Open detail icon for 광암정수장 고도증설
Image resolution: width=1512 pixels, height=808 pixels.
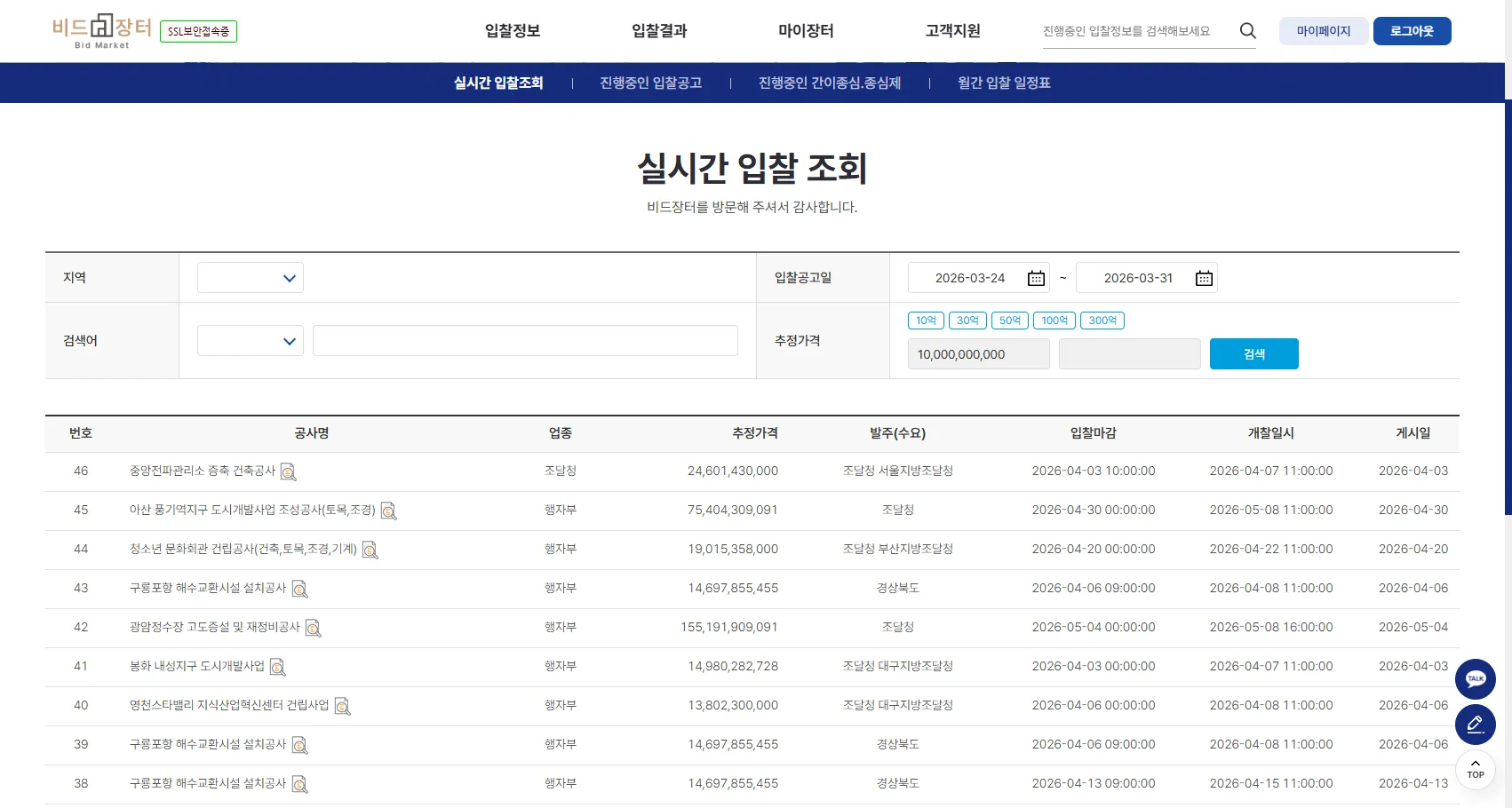314,628
